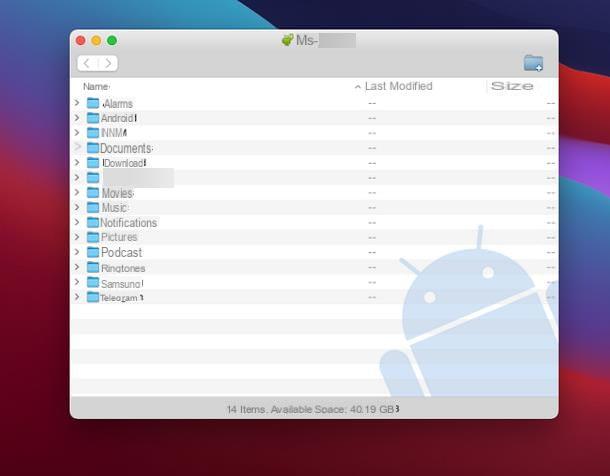Zoom the window with green button
This screenshot has height=476, width=610.
click(x=112, y=40)
